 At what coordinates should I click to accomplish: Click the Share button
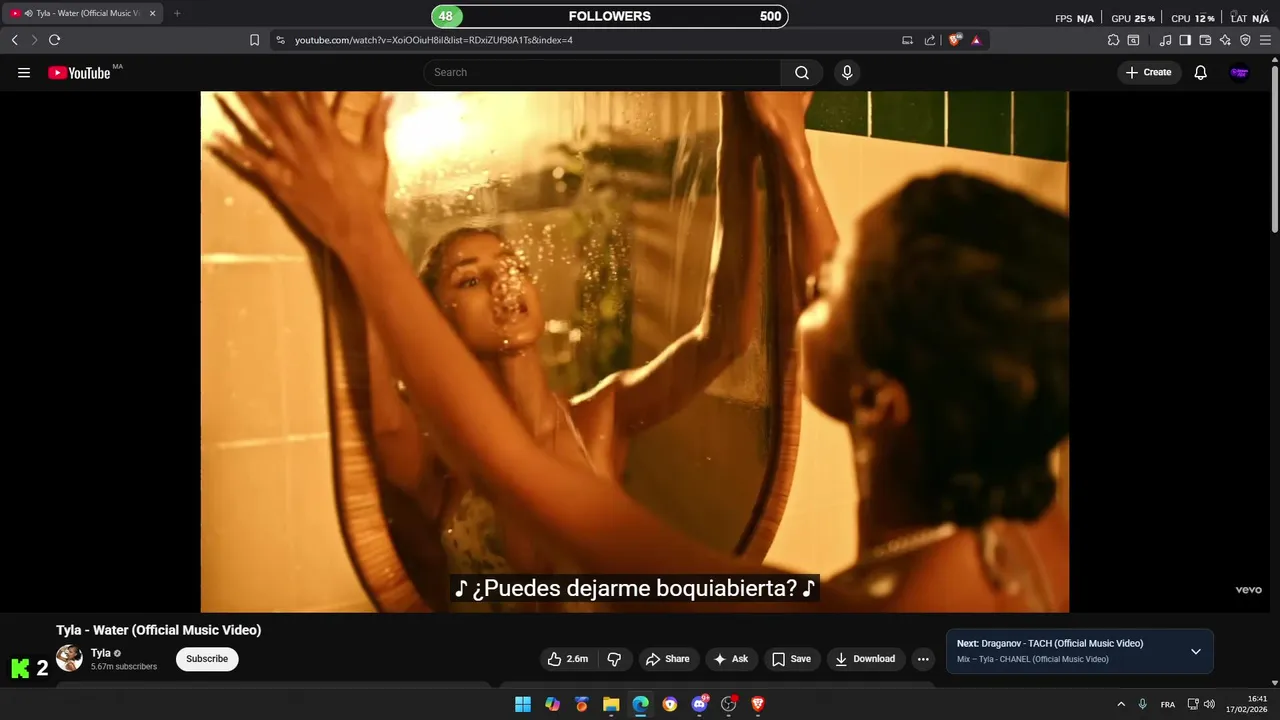coord(668,659)
